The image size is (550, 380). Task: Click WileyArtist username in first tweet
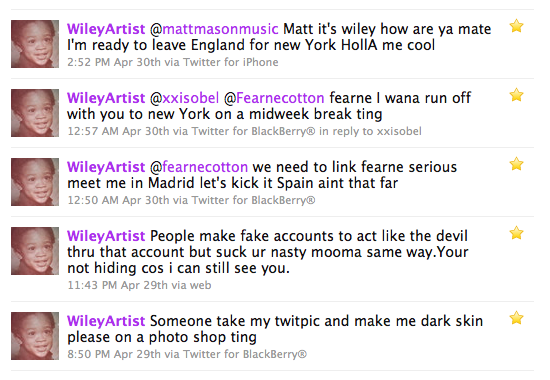tap(106, 29)
